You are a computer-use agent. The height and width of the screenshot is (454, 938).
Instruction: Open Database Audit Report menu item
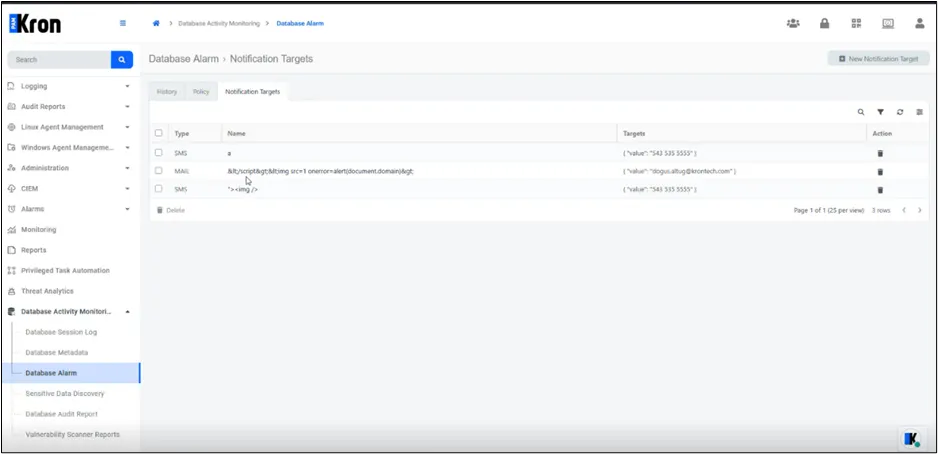point(62,414)
